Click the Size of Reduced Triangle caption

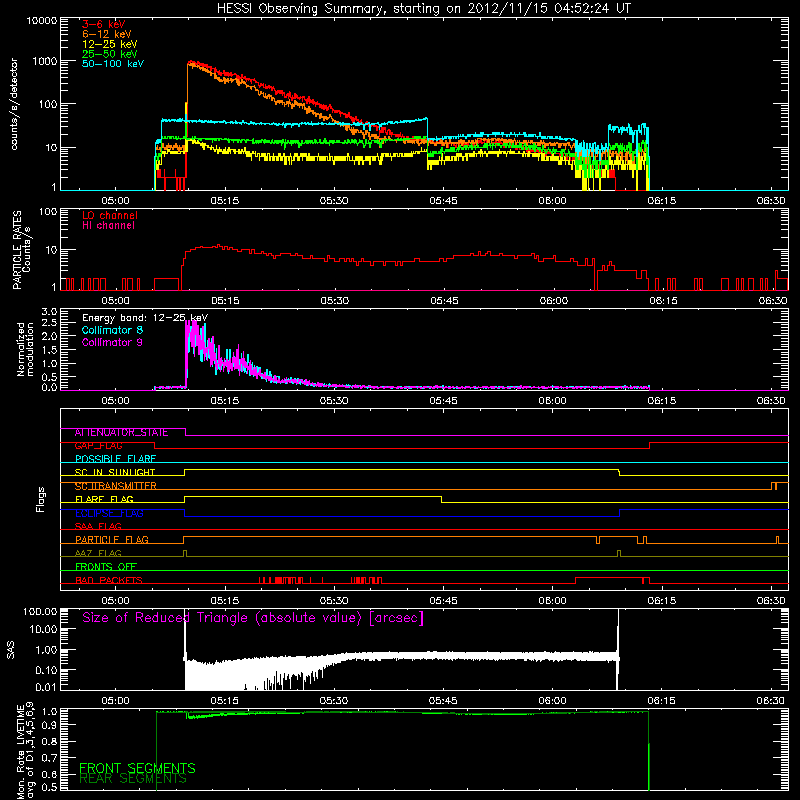(x=253, y=618)
